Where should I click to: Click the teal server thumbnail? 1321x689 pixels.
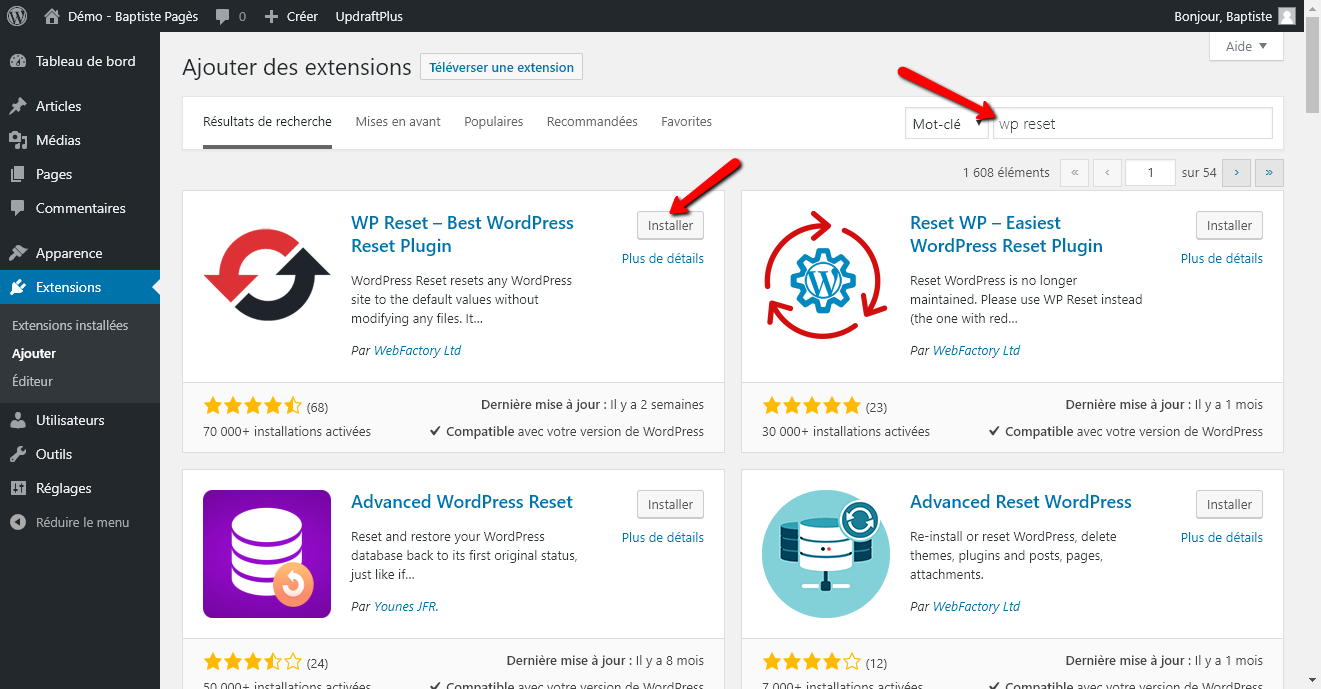tap(826, 554)
